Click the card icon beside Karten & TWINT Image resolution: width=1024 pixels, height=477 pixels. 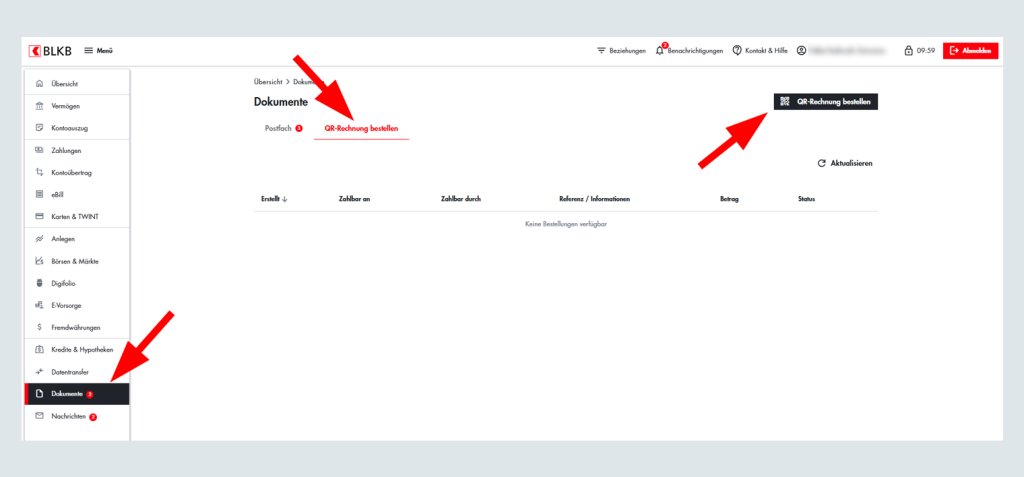(x=39, y=216)
